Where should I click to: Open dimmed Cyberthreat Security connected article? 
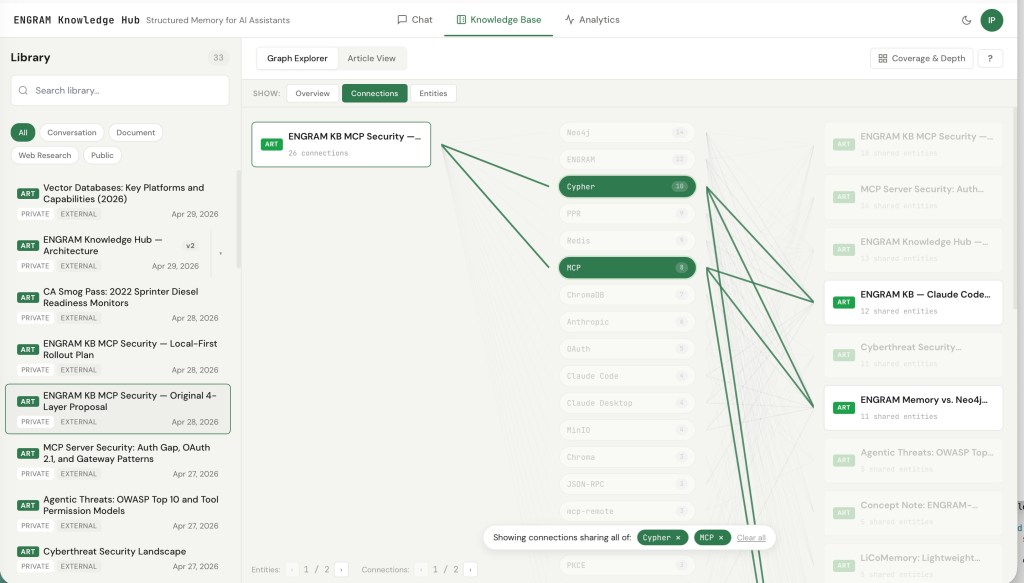tap(913, 355)
